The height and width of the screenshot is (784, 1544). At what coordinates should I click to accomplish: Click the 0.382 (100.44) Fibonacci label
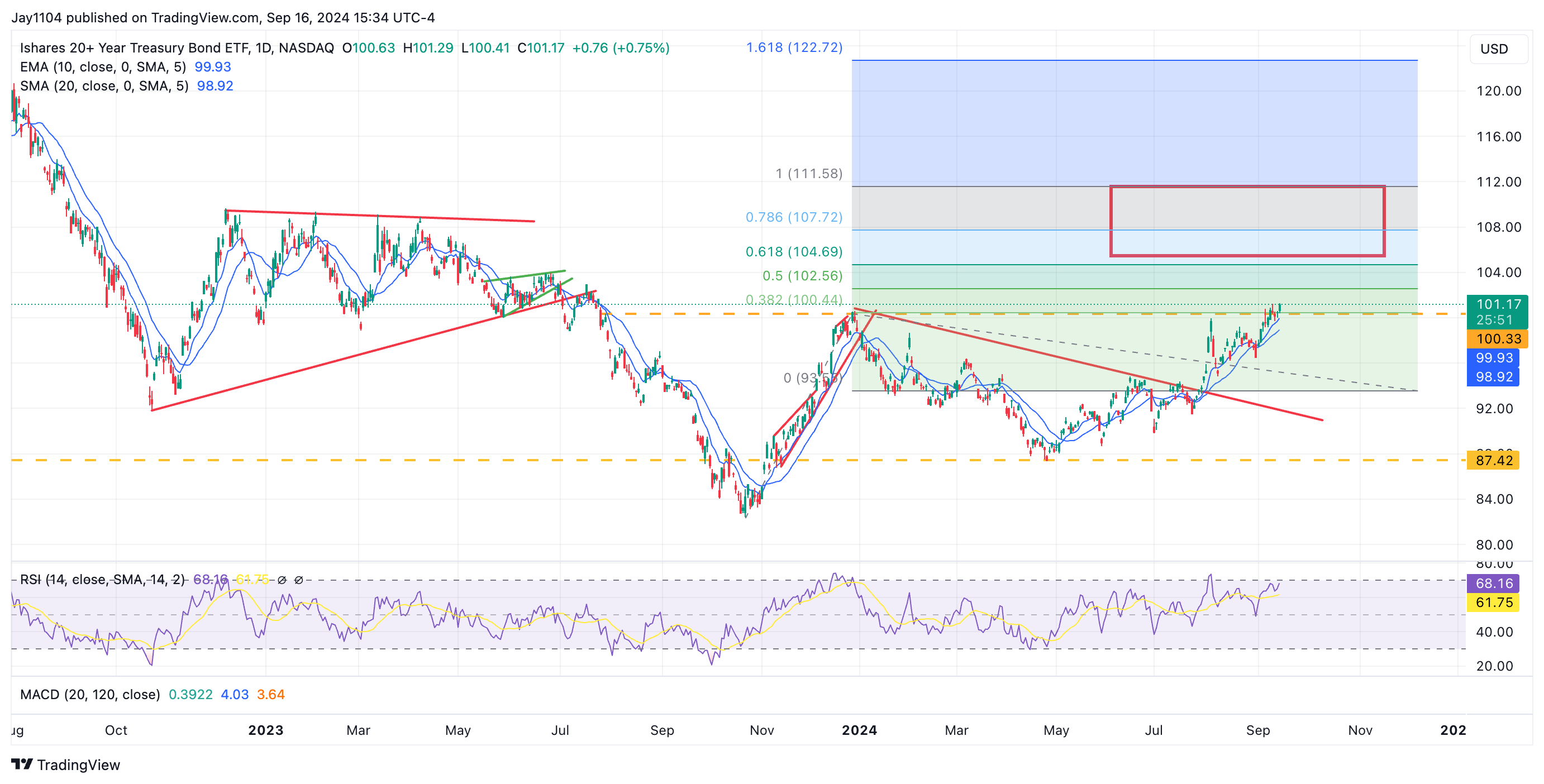pos(794,299)
